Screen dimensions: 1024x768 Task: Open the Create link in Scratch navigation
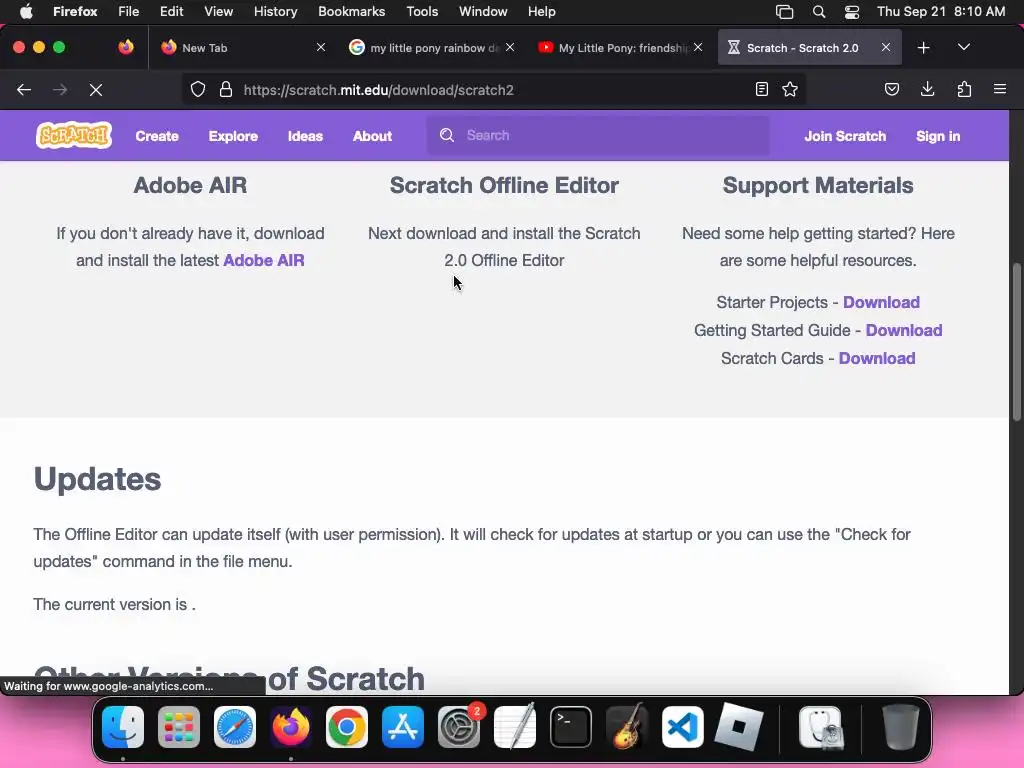click(x=157, y=136)
